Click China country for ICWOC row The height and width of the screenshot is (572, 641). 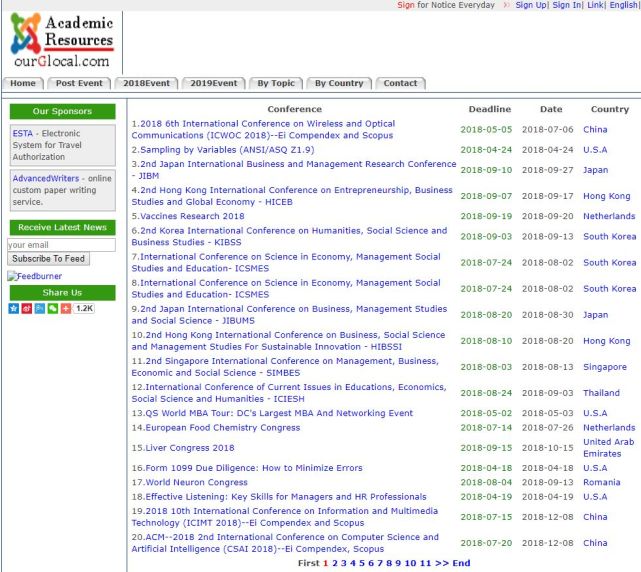[x=595, y=129]
